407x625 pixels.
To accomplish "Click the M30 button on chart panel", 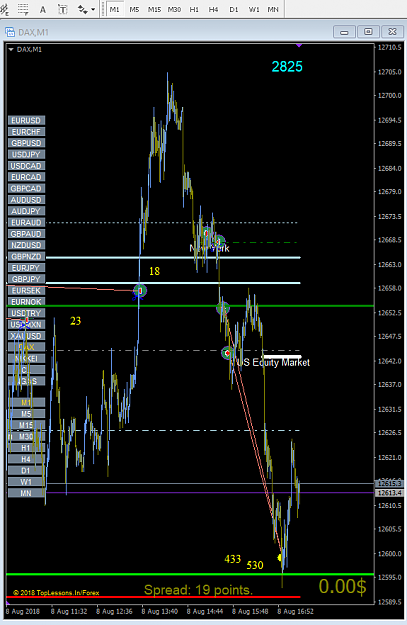I will 26,436.
